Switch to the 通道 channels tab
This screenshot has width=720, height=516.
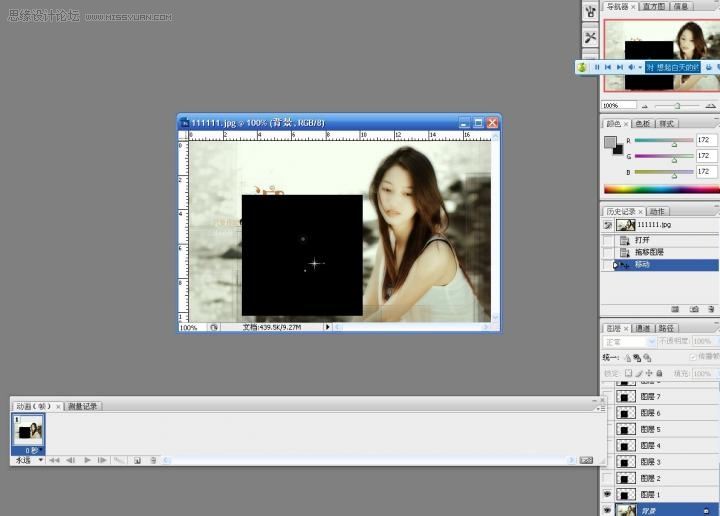click(x=643, y=328)
